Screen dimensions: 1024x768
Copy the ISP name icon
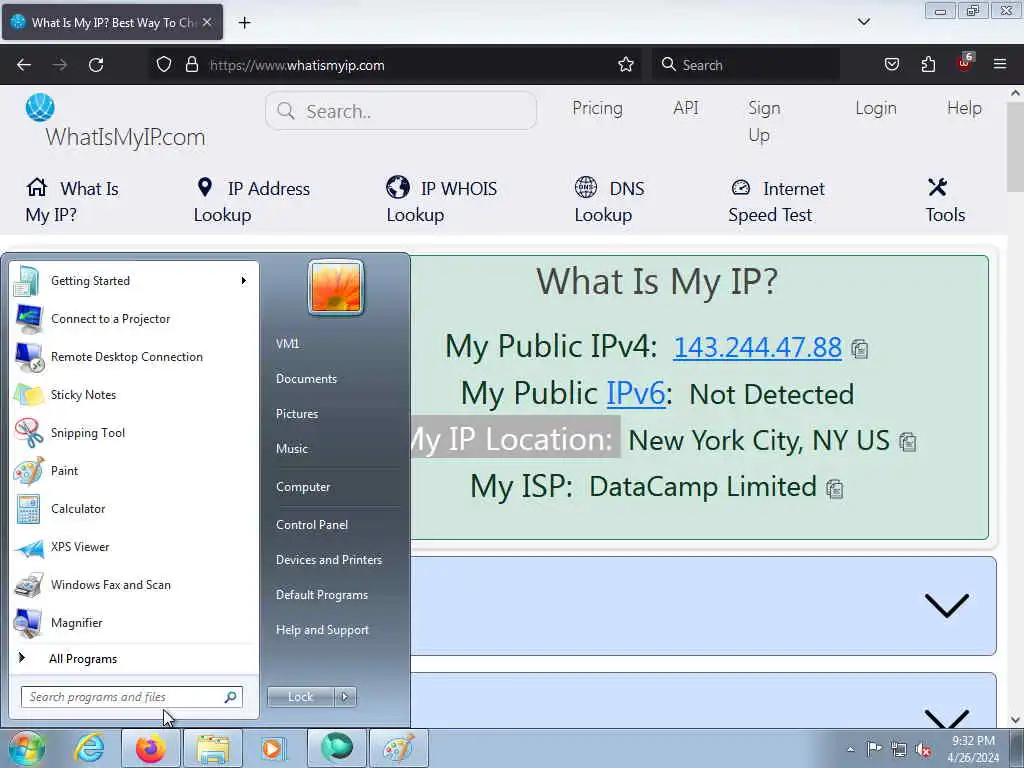(x=834, y=488)
